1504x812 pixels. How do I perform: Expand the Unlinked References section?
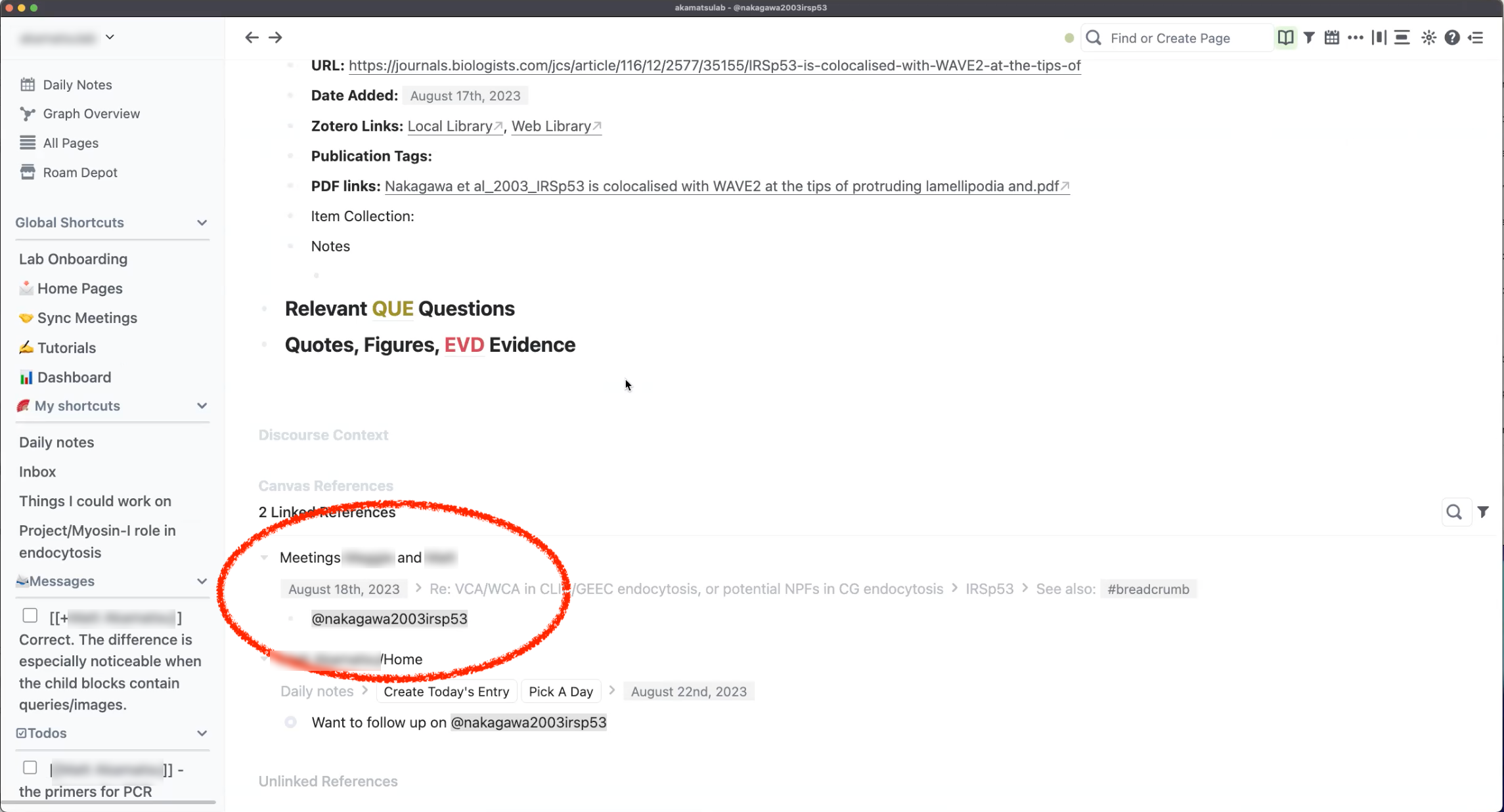coord(328,781)
